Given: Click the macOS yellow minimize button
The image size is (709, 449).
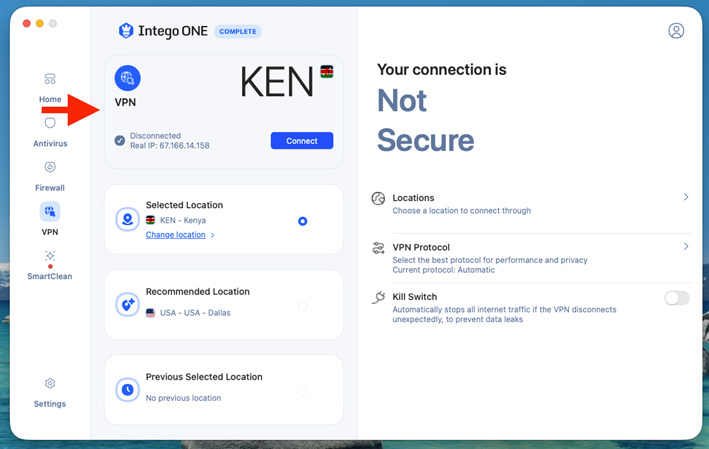Looking at the screenshot, I should 40,24.
